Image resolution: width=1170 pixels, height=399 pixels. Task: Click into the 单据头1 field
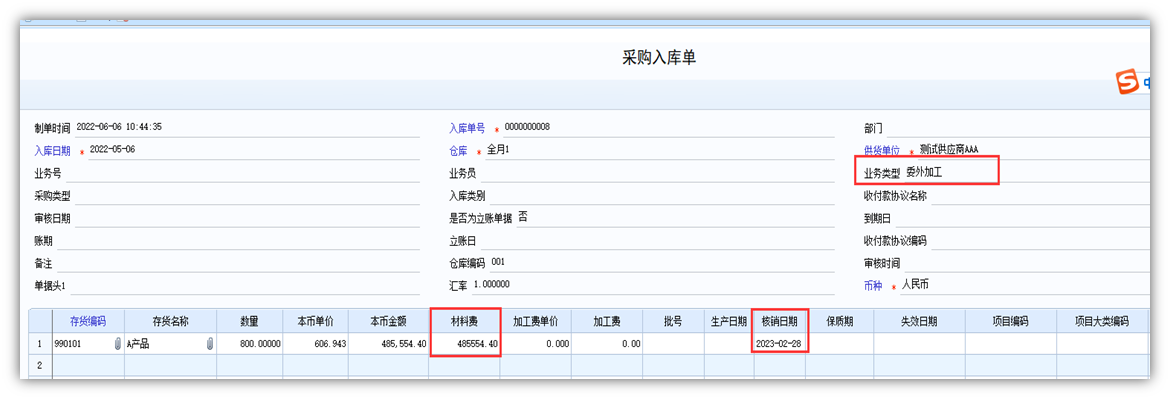pyautogui.click(x=245, y=286)
